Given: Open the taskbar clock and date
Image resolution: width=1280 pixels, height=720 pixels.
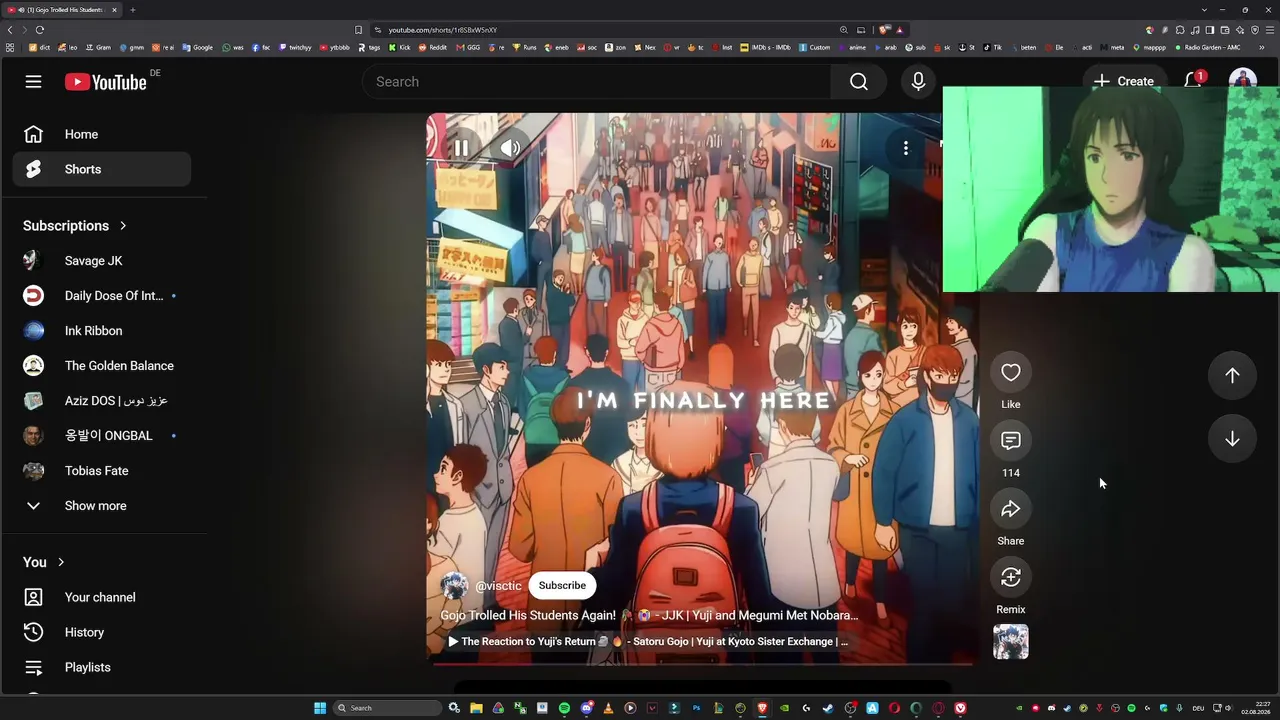Looking at the screenshot, I should pos(1255,708).
